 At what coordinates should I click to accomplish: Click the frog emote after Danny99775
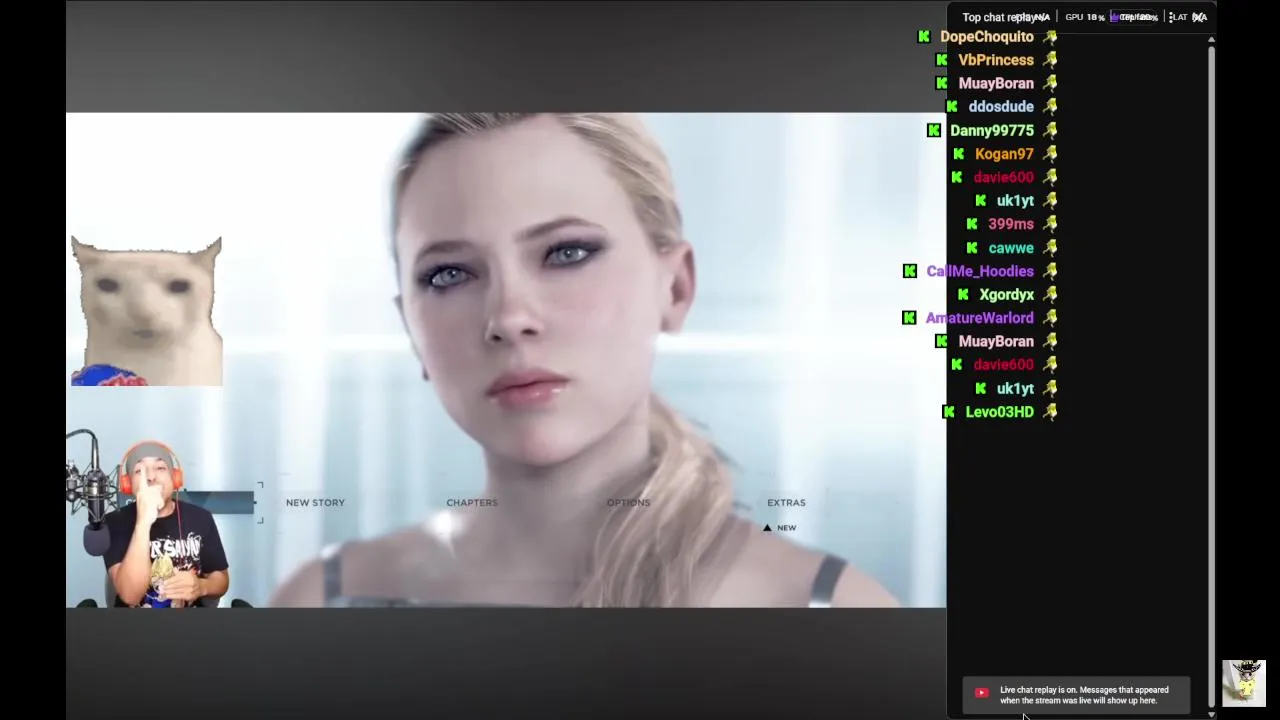pos(1050,130)
